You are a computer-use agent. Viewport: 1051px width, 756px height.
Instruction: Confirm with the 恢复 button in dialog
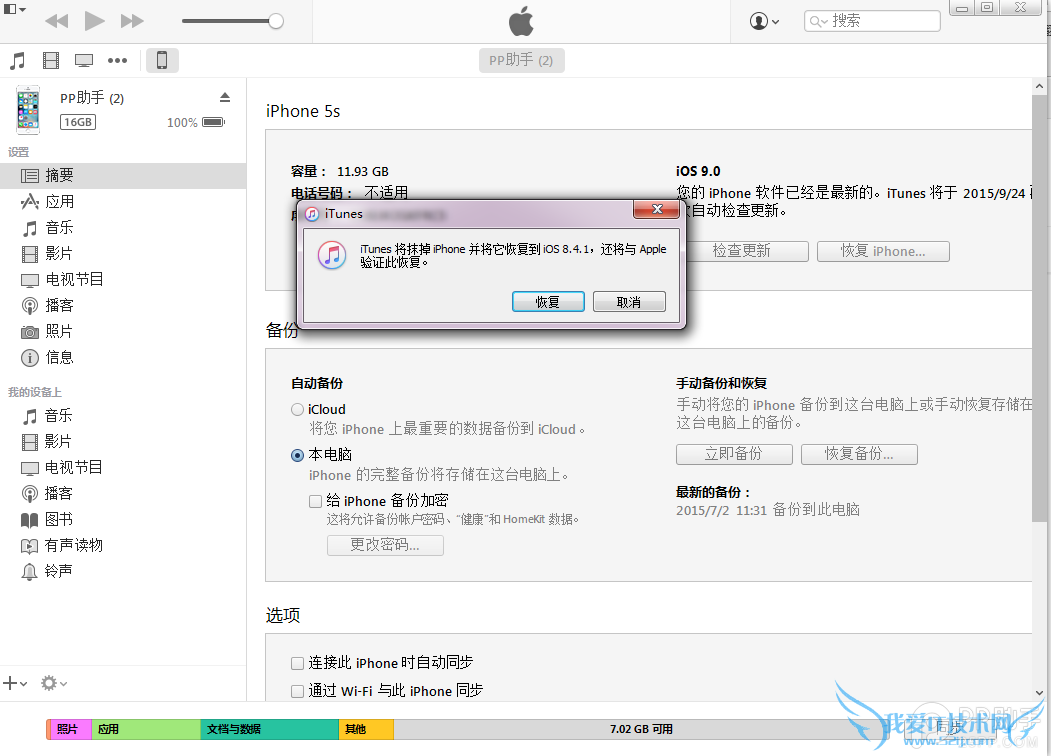pyautogui.click(x=547, y=302)
